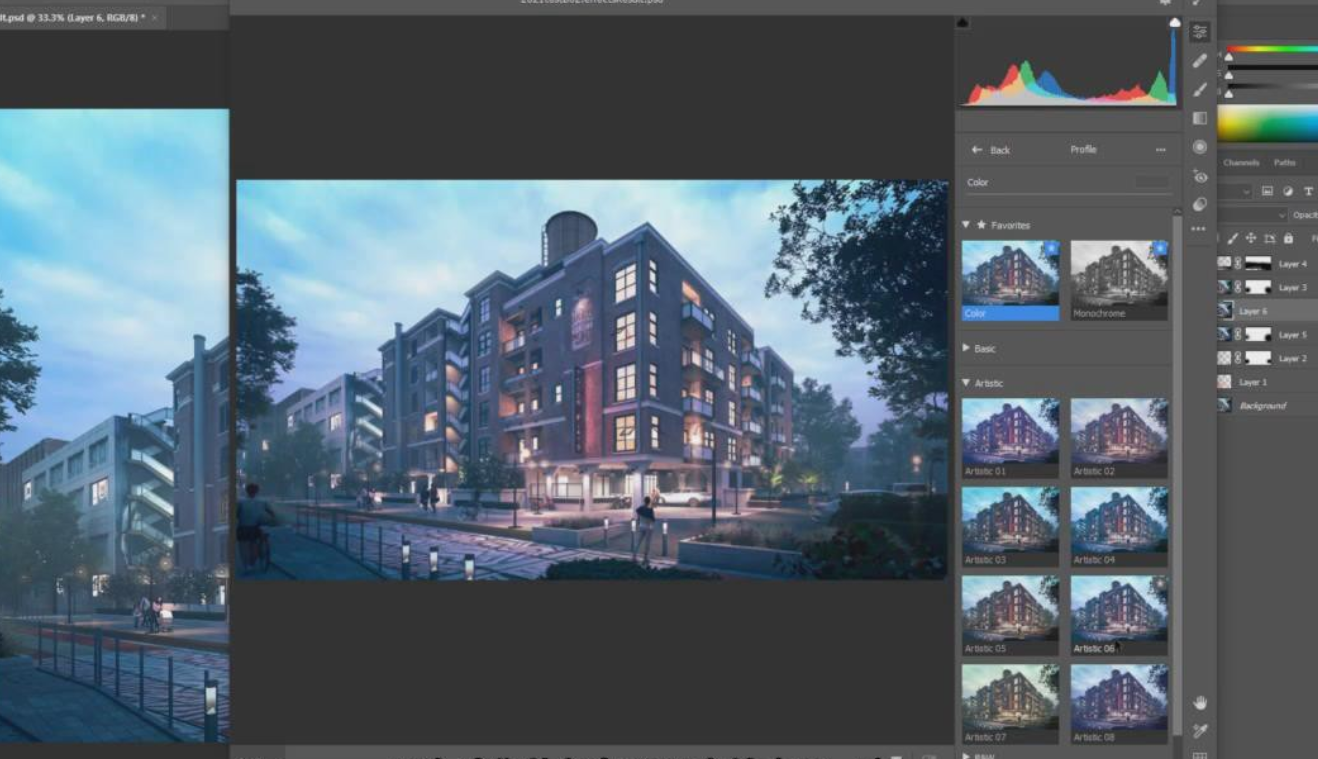Click the mask link icon on Layer 3
1318x759 pixels.
tap(1240, 287)
